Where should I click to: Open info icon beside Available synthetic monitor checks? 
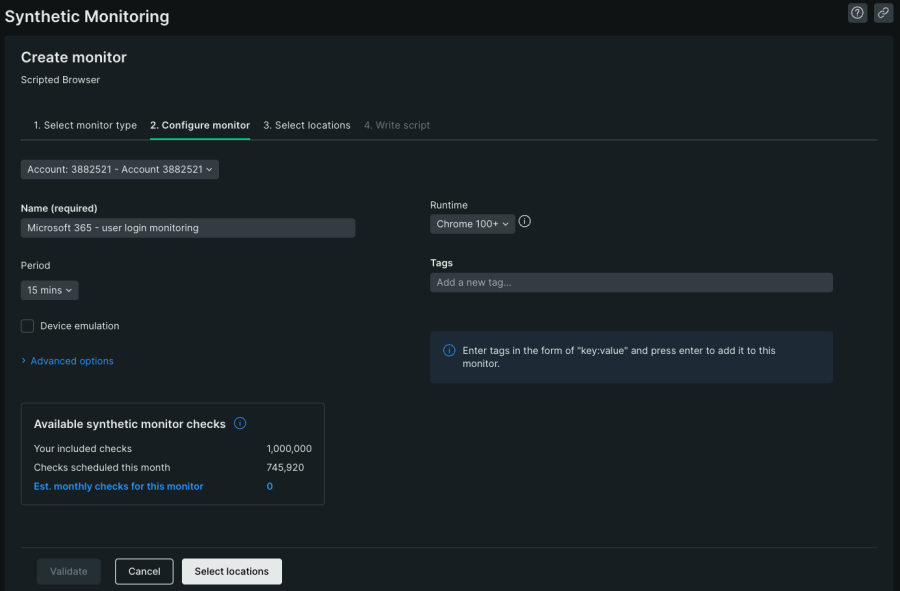(x=240, y=423)
